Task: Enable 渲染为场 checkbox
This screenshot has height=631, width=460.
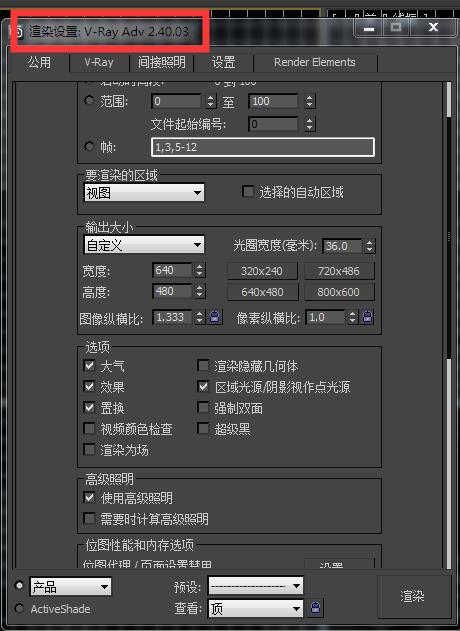Action: [89, 449]
